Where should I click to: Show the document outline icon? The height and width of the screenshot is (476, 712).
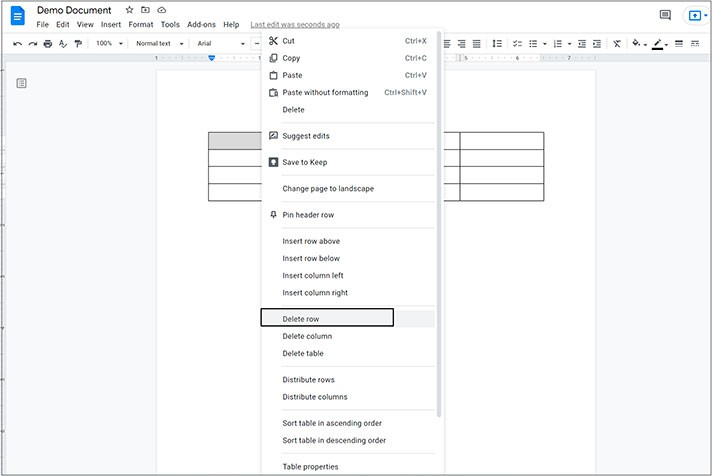pyautogui.click(x=21, y=83)
